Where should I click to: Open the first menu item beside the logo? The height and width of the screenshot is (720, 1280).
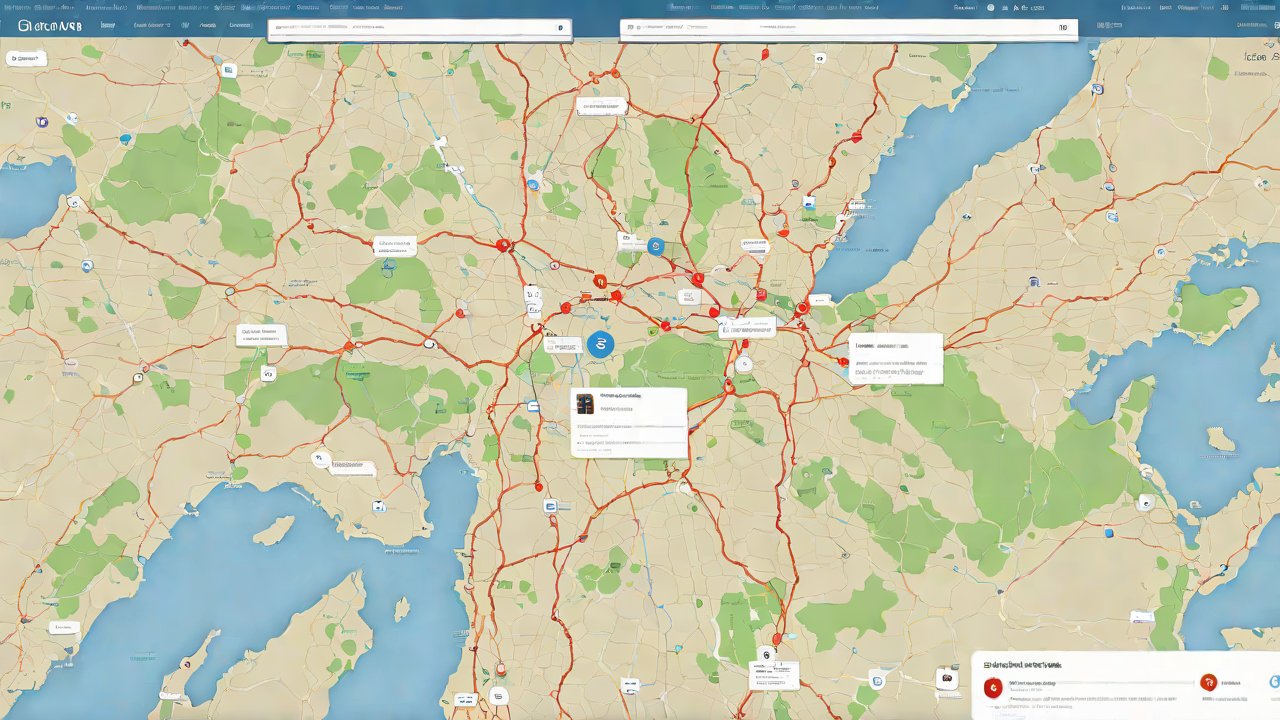[x=108, y=24]
